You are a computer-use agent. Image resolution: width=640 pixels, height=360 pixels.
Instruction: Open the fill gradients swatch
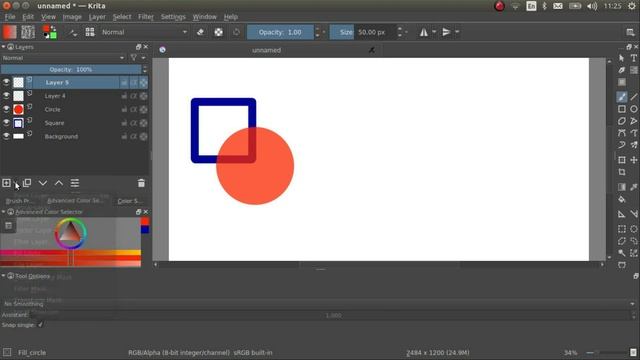pyautogui.click(x=9, y=32)
